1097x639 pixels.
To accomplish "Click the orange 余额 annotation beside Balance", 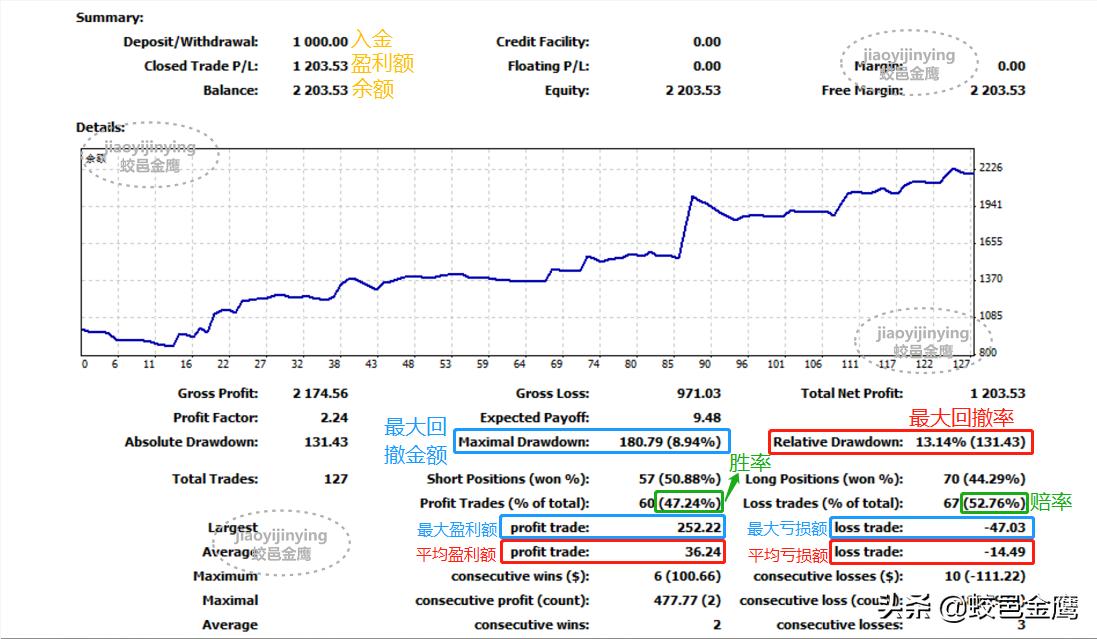I will 373,90.
